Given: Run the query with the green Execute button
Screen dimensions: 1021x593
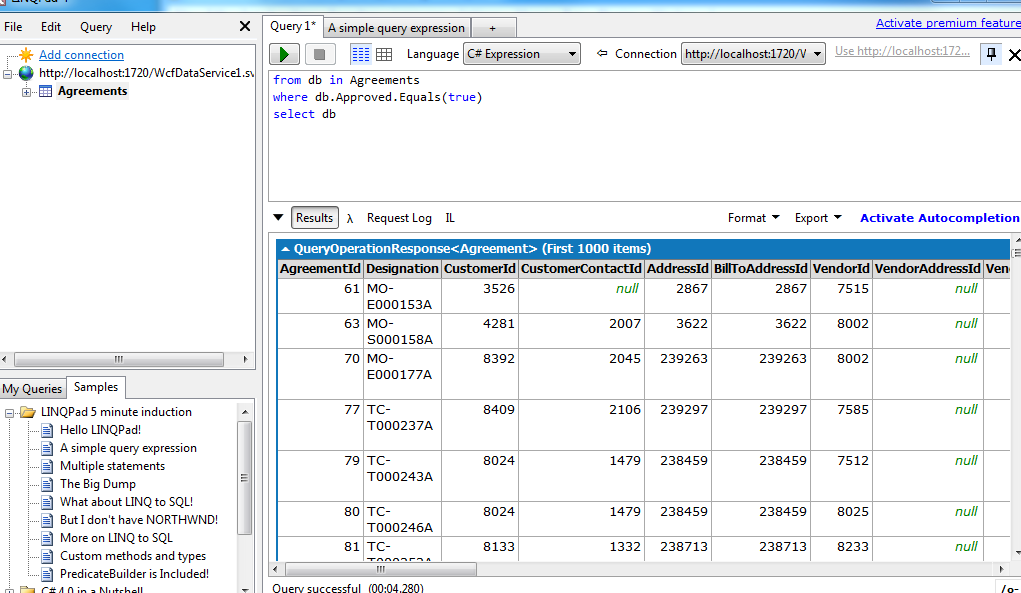Looking at the screenshot, I should (285, 54).
